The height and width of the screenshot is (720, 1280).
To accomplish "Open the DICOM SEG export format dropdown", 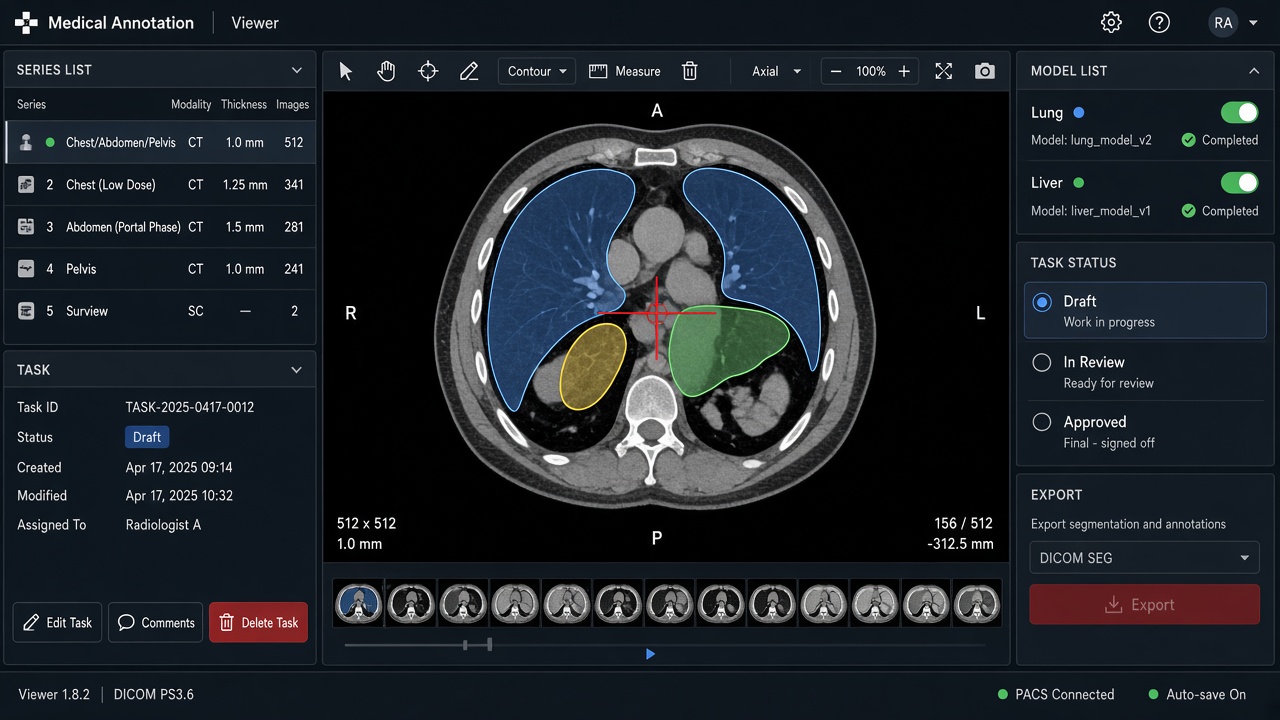I will pos(1144,558).
